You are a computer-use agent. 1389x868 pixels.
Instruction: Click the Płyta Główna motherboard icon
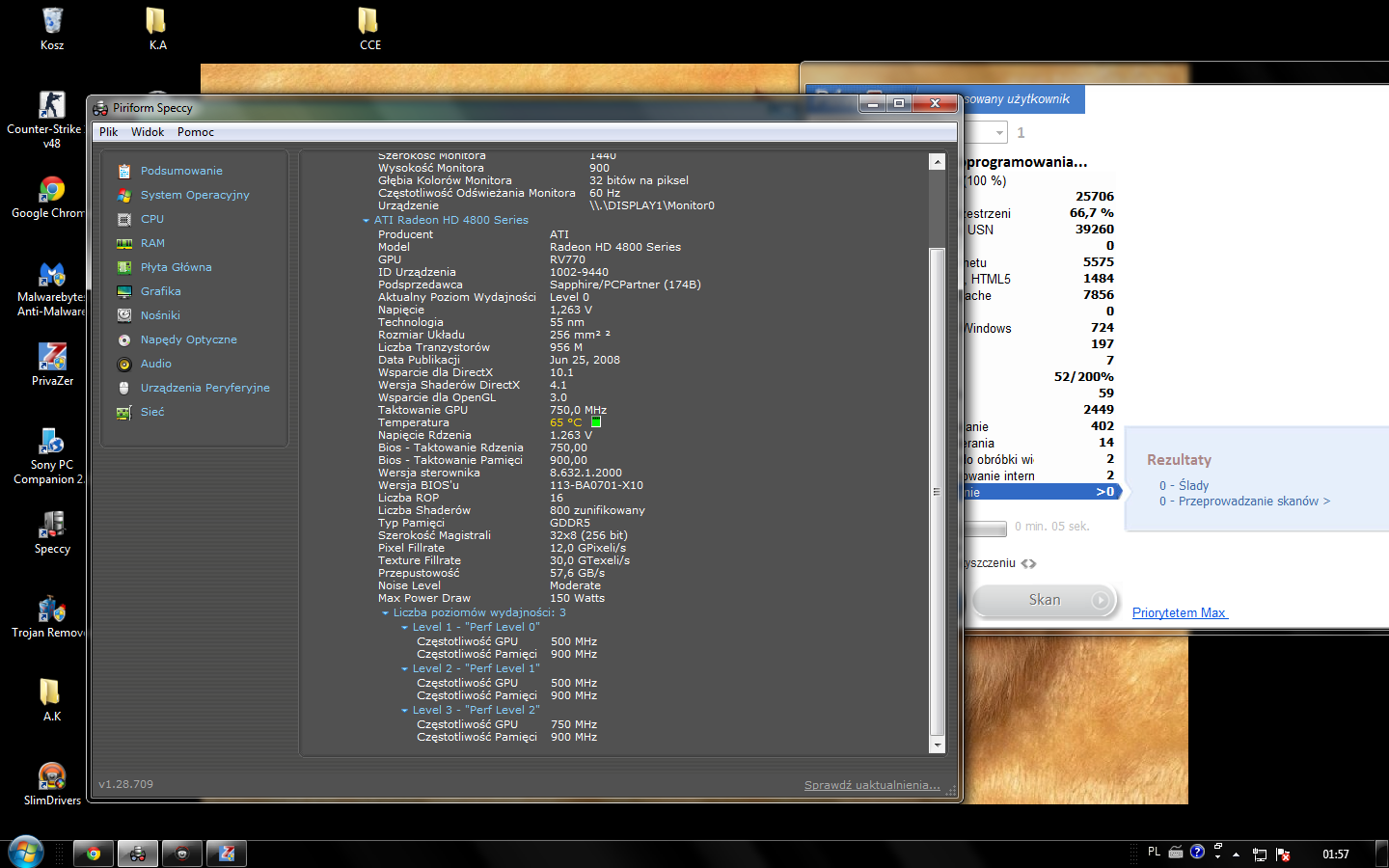(x=123, y=267)
